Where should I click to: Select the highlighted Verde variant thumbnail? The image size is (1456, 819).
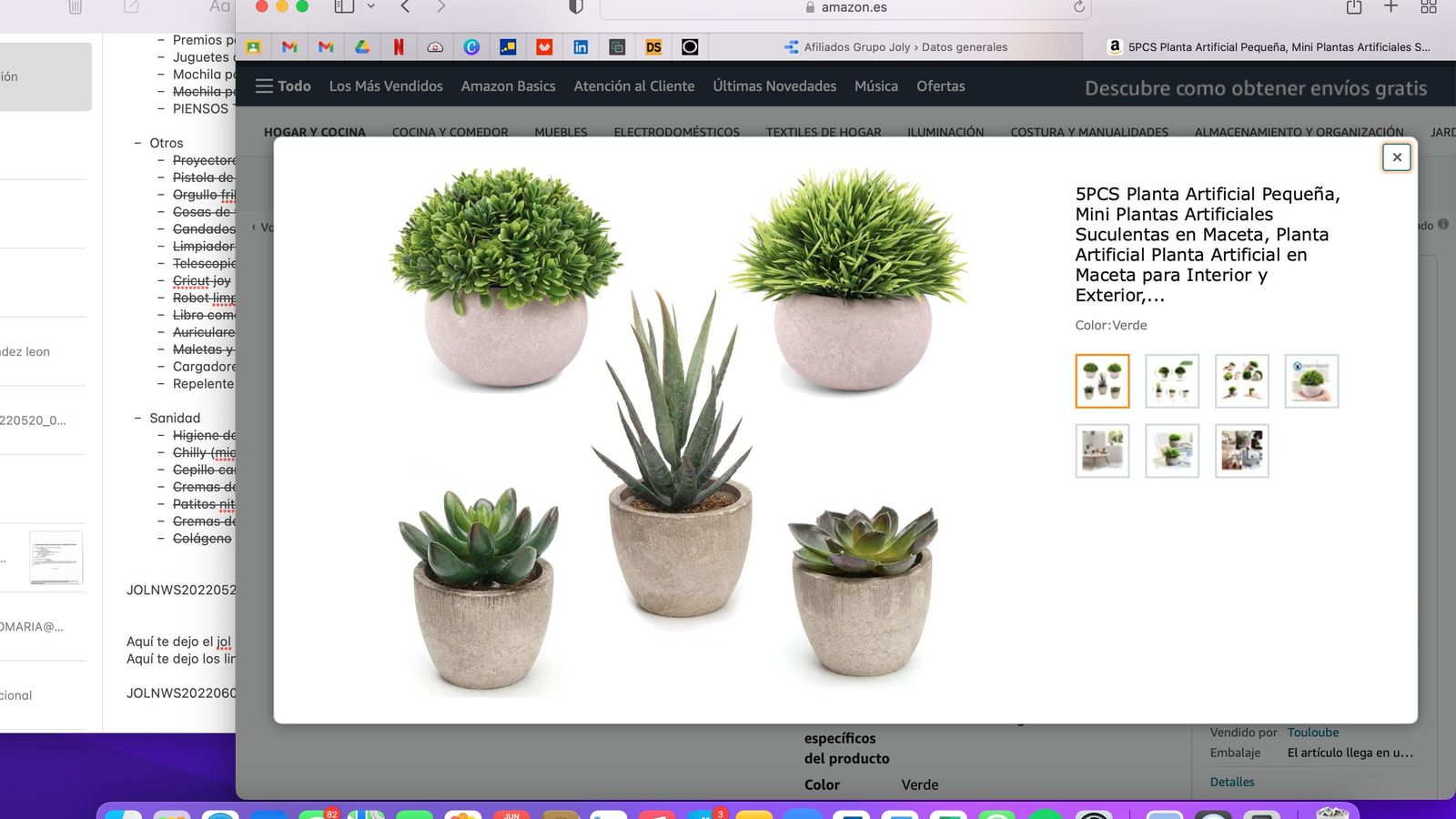coord(1102,380)
